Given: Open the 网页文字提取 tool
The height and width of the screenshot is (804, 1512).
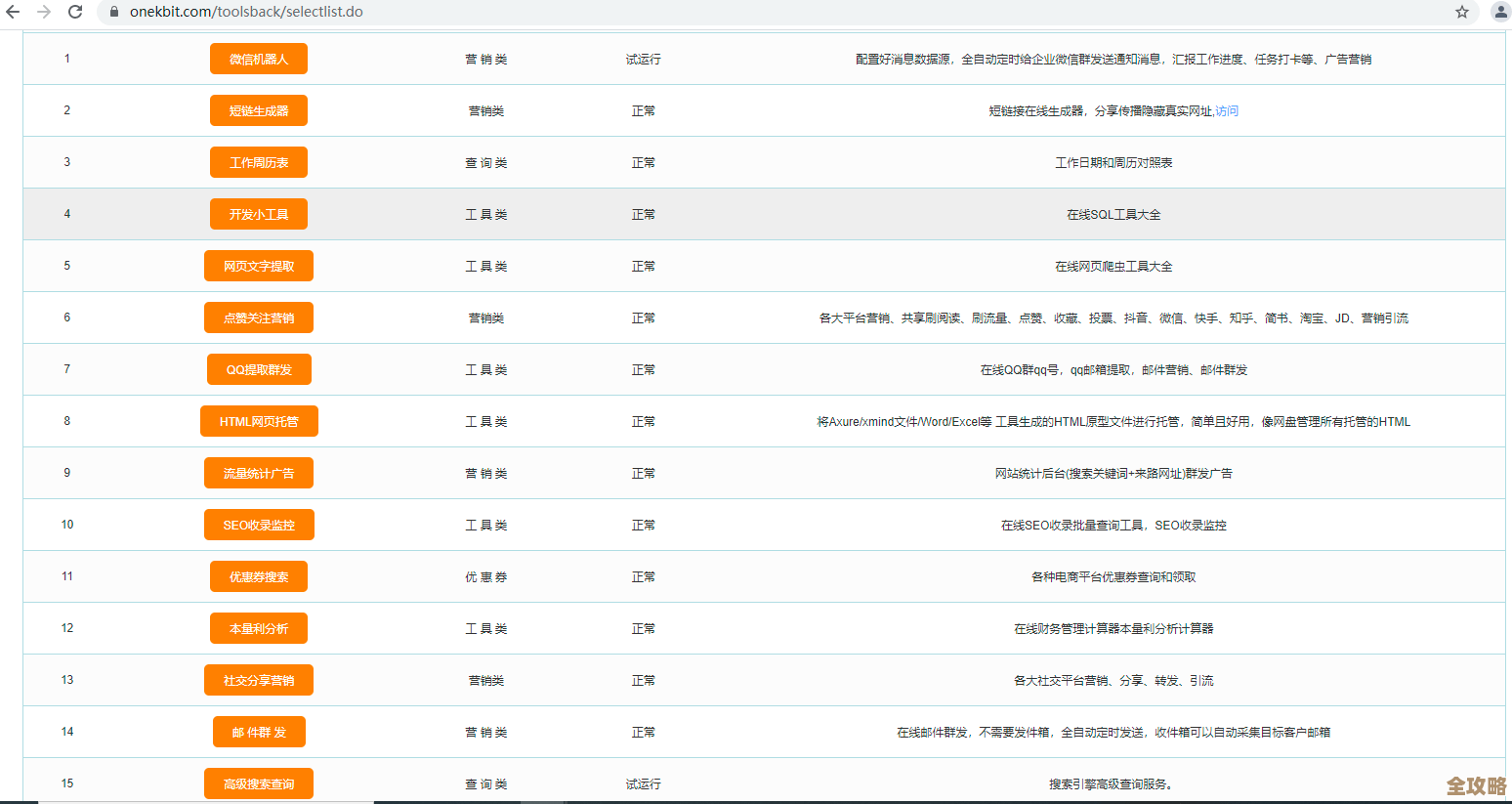Looking at the screenshot, I should (258, 265).
